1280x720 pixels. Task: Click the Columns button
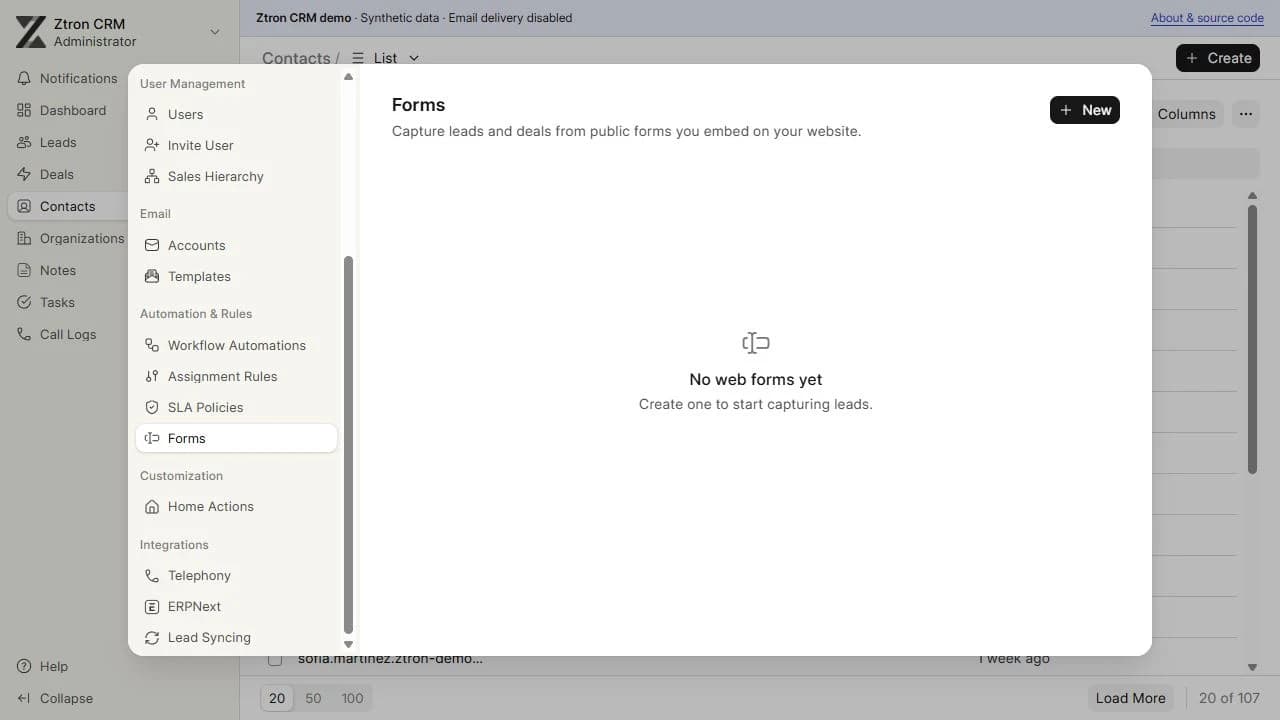click(x=1186, y=114)
